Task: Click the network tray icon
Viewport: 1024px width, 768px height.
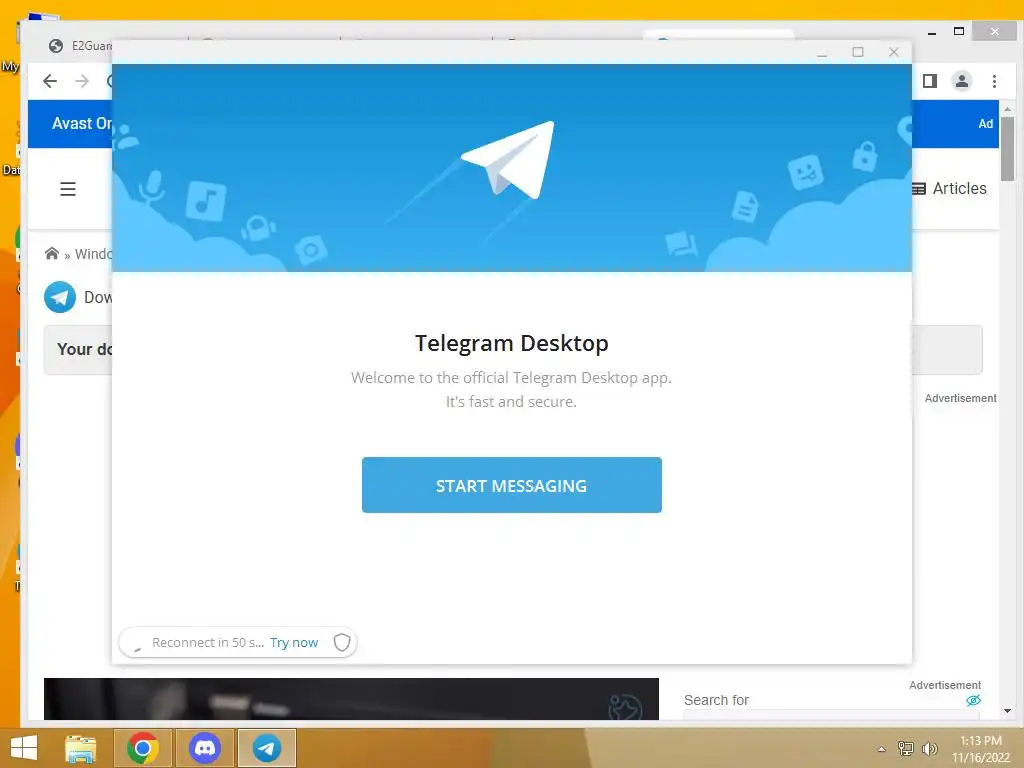Action: 906,748
